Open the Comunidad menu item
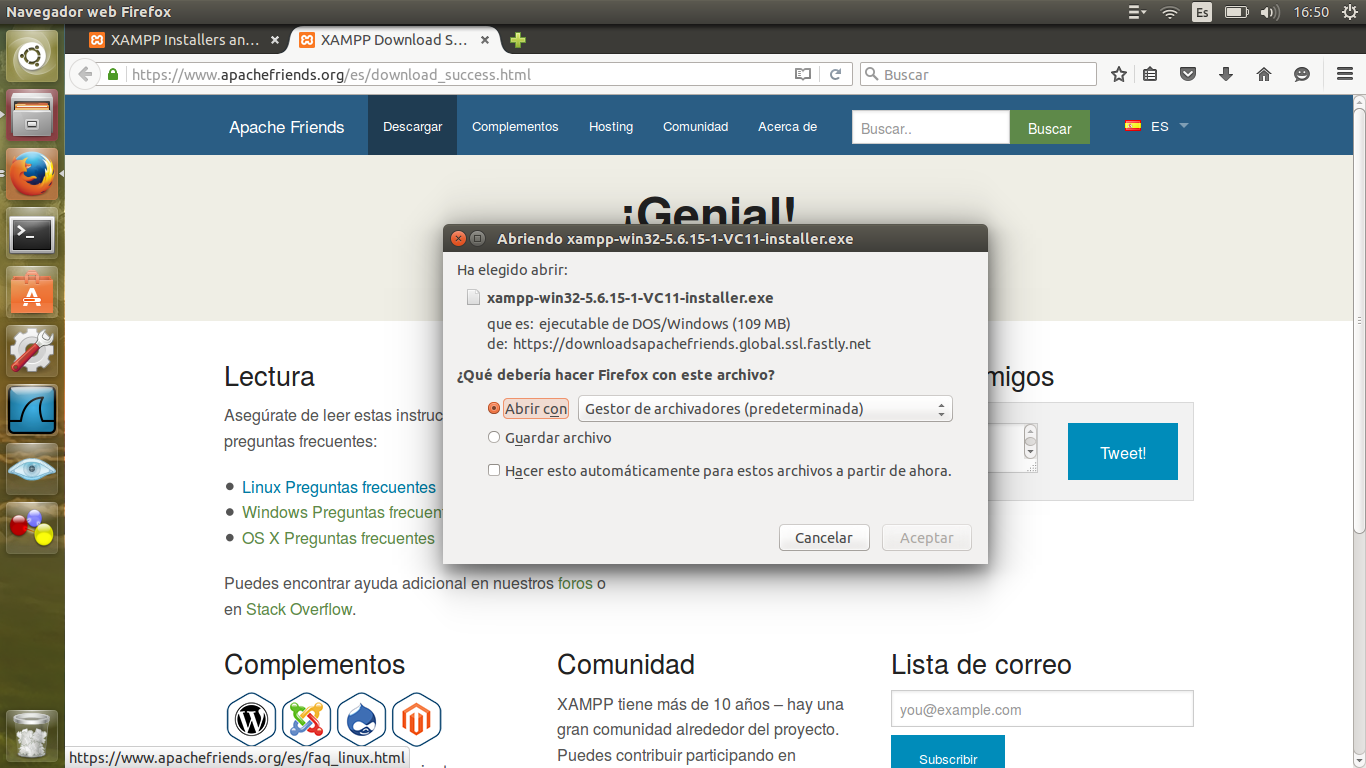The width and height of the screenshot is (1366, 768). [696, 126]
